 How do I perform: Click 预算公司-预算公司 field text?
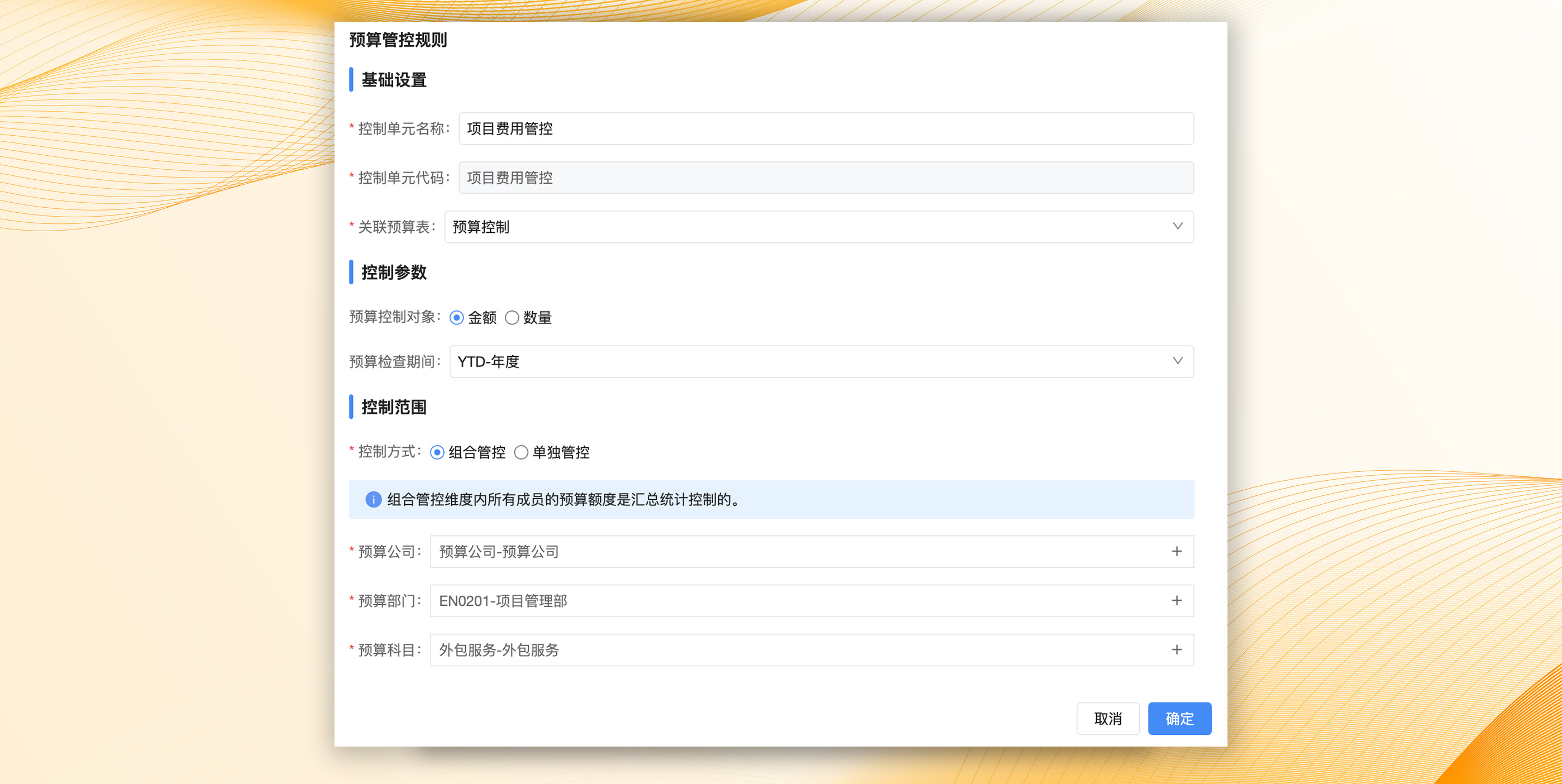(499, 552)
